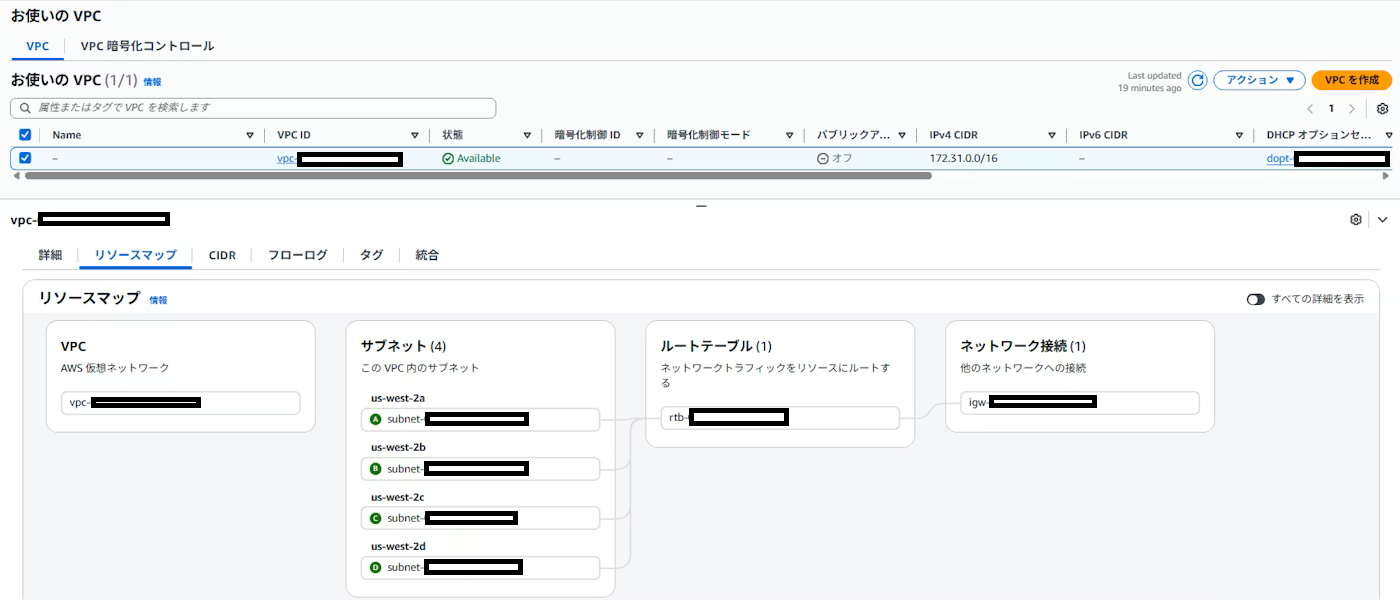Image resolution: width=1400 pixels, height=600 pixels.
Task: Collapse the VPC detail panel with the chevron
Action: 1382,218
